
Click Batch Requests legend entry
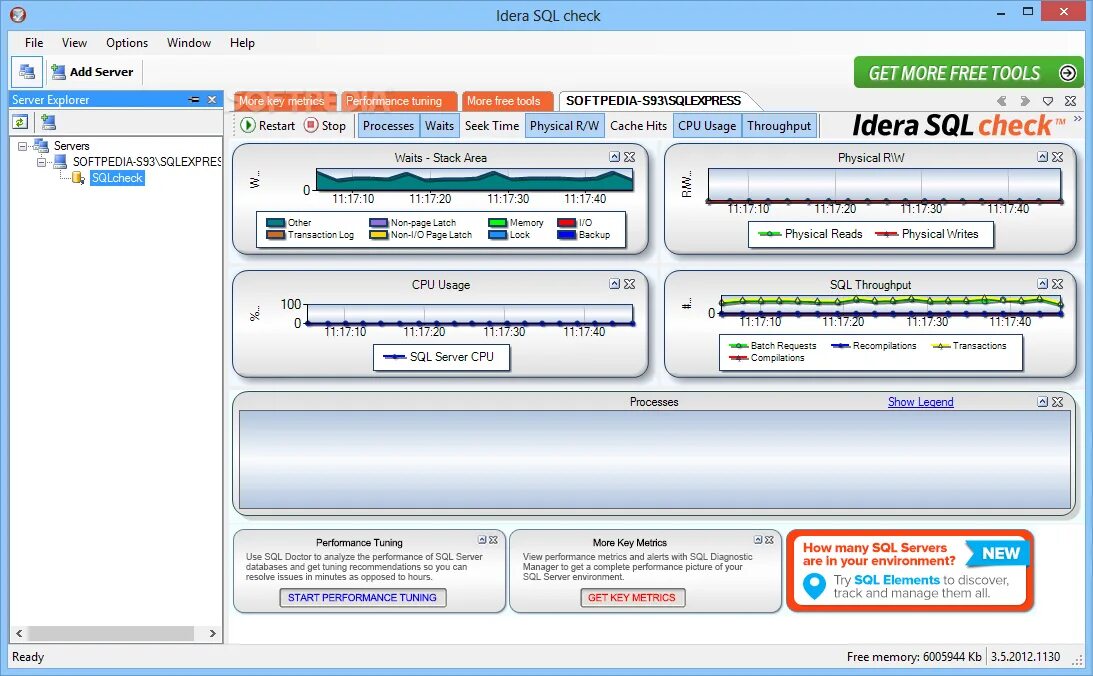[772, 346]
